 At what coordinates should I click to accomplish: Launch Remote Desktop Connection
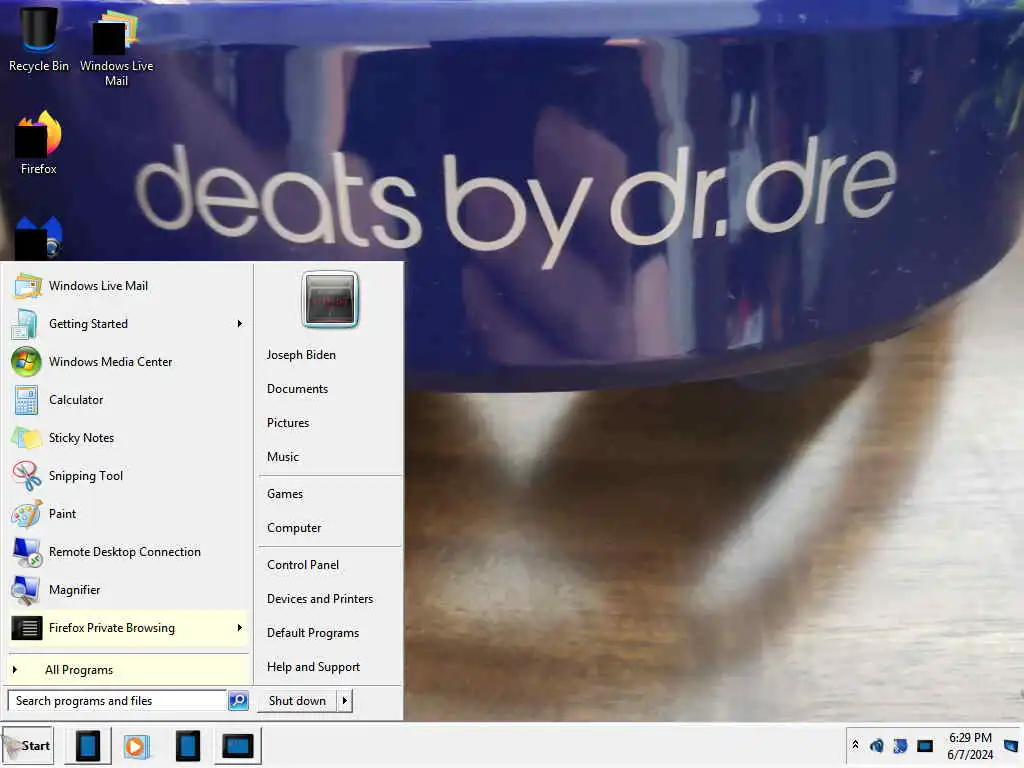point(127,552)
